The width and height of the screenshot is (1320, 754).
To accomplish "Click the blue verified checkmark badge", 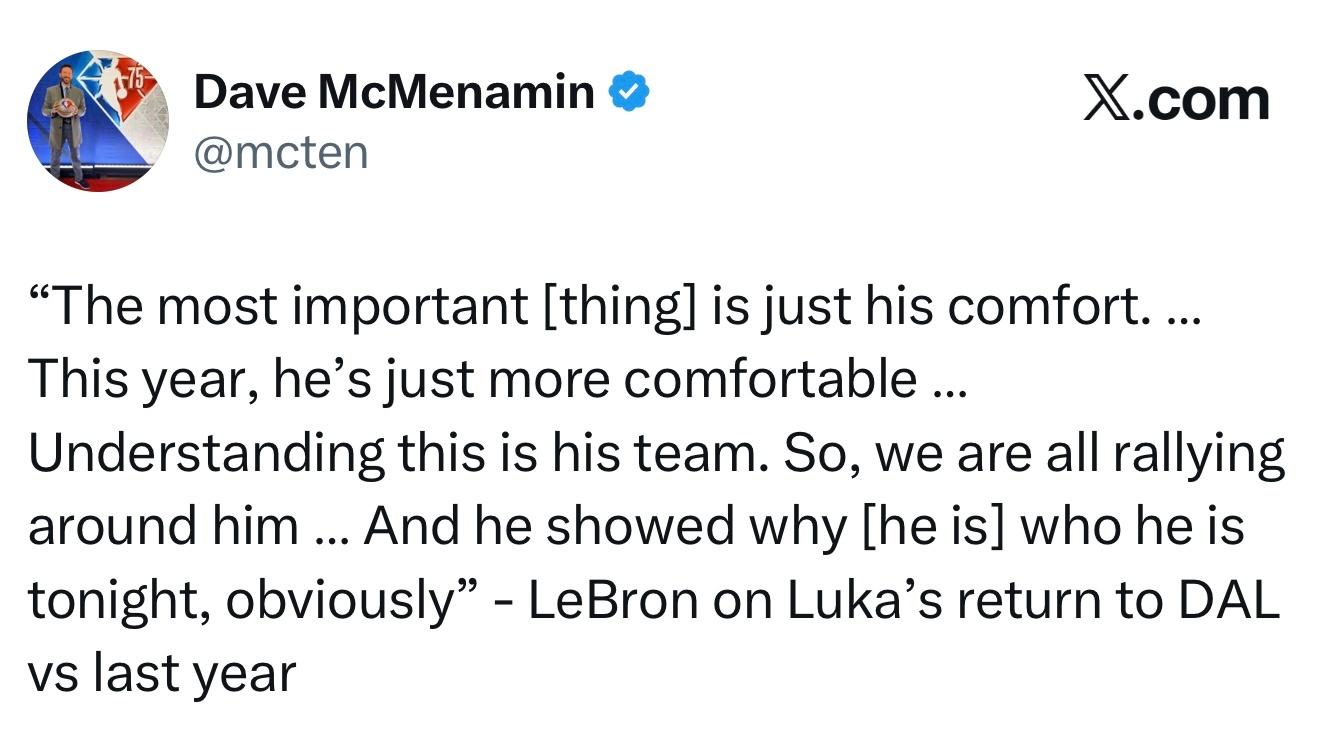I will pos(630,93).
